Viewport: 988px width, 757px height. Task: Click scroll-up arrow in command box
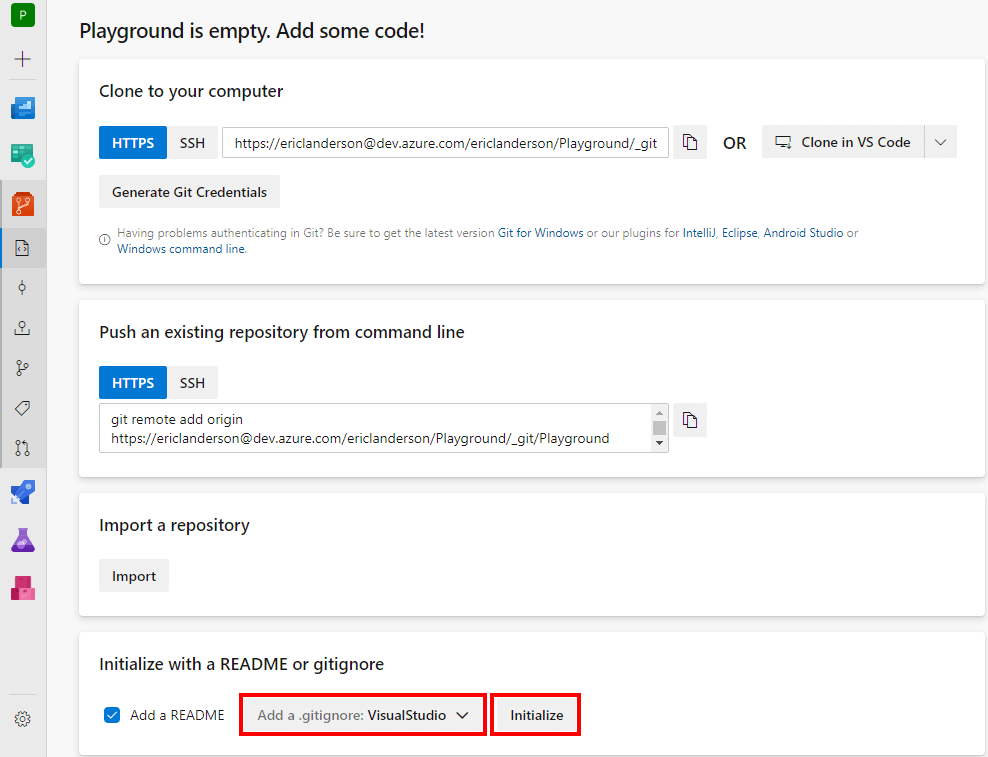tap(659, 413)
